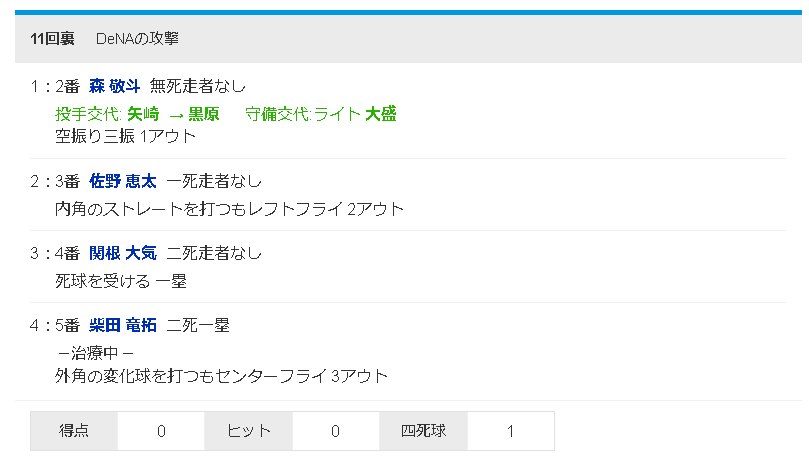Click pitcher change name 矢崎
This screenshot has width=809, height=458.
click(143, 114)
